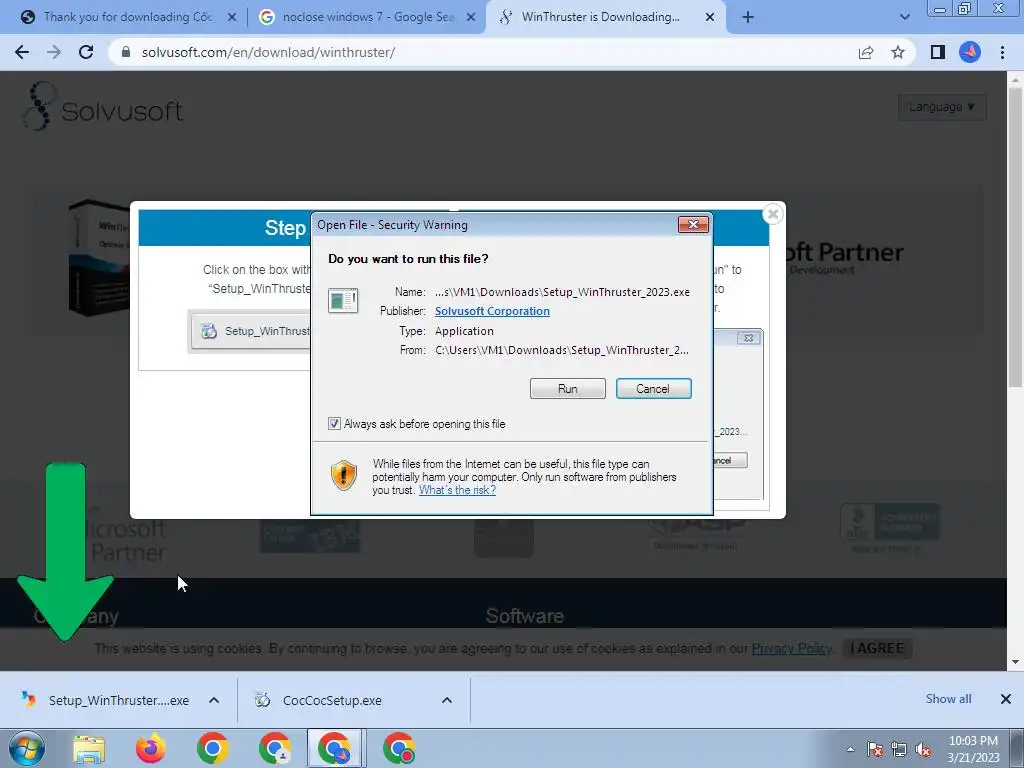Click the share page icon
Image resolution: width=1024 pixels, height=768 pixels.
pos(866,52)
